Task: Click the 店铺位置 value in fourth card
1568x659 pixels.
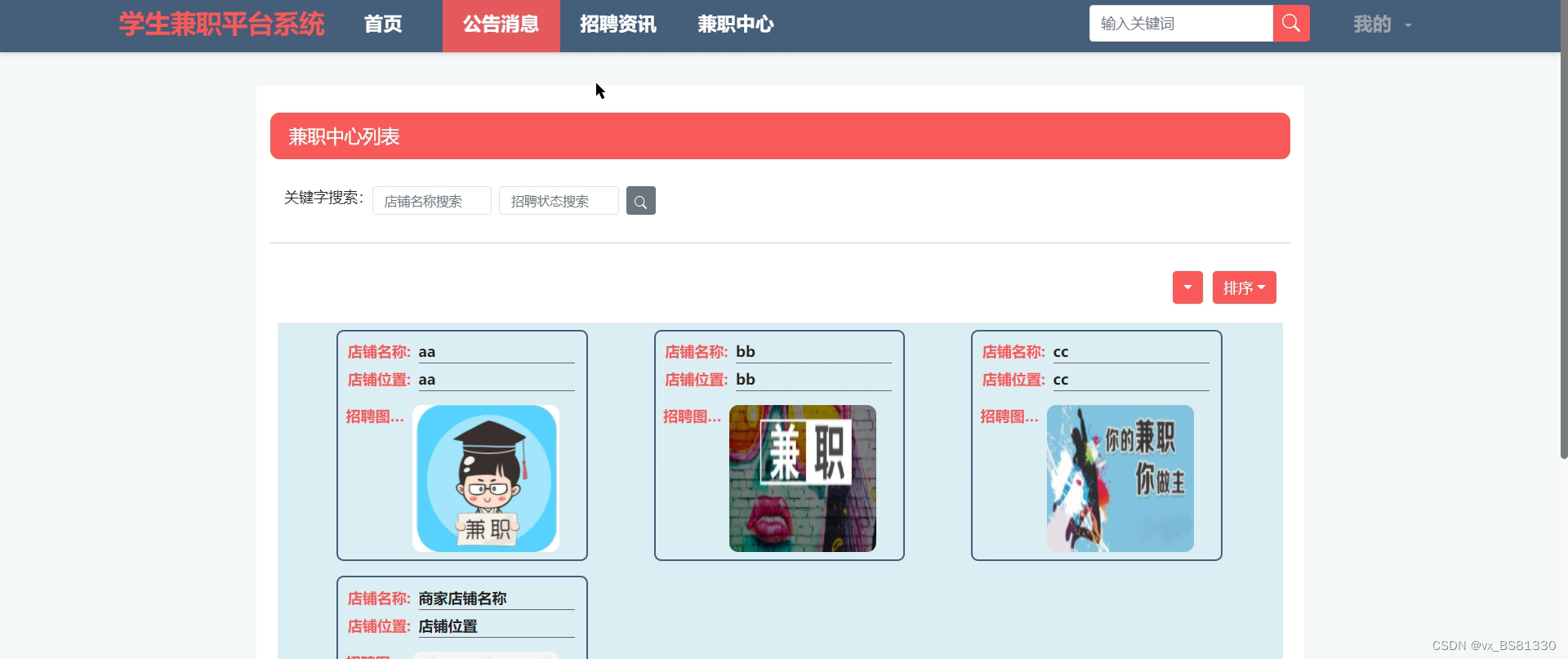Action: [x=448, y=626]
